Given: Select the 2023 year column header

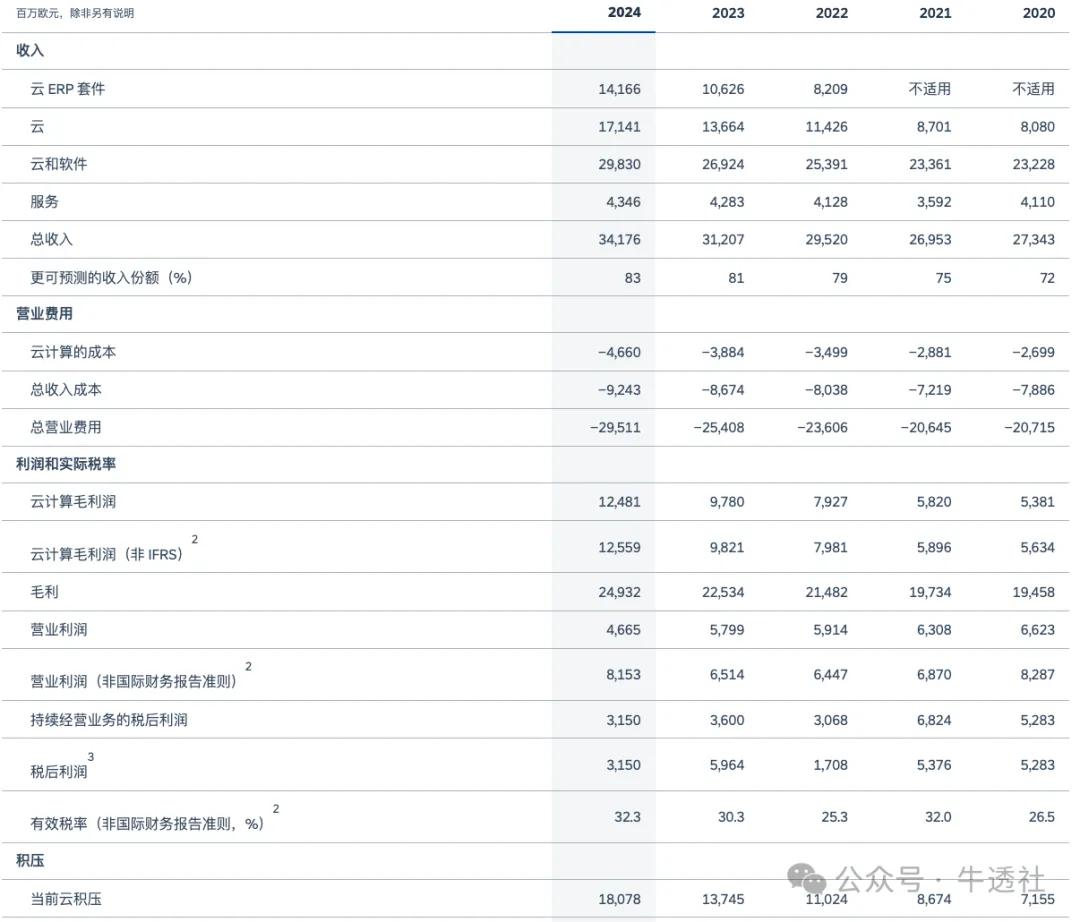Looking at the screenshot, I should [727, 13].
